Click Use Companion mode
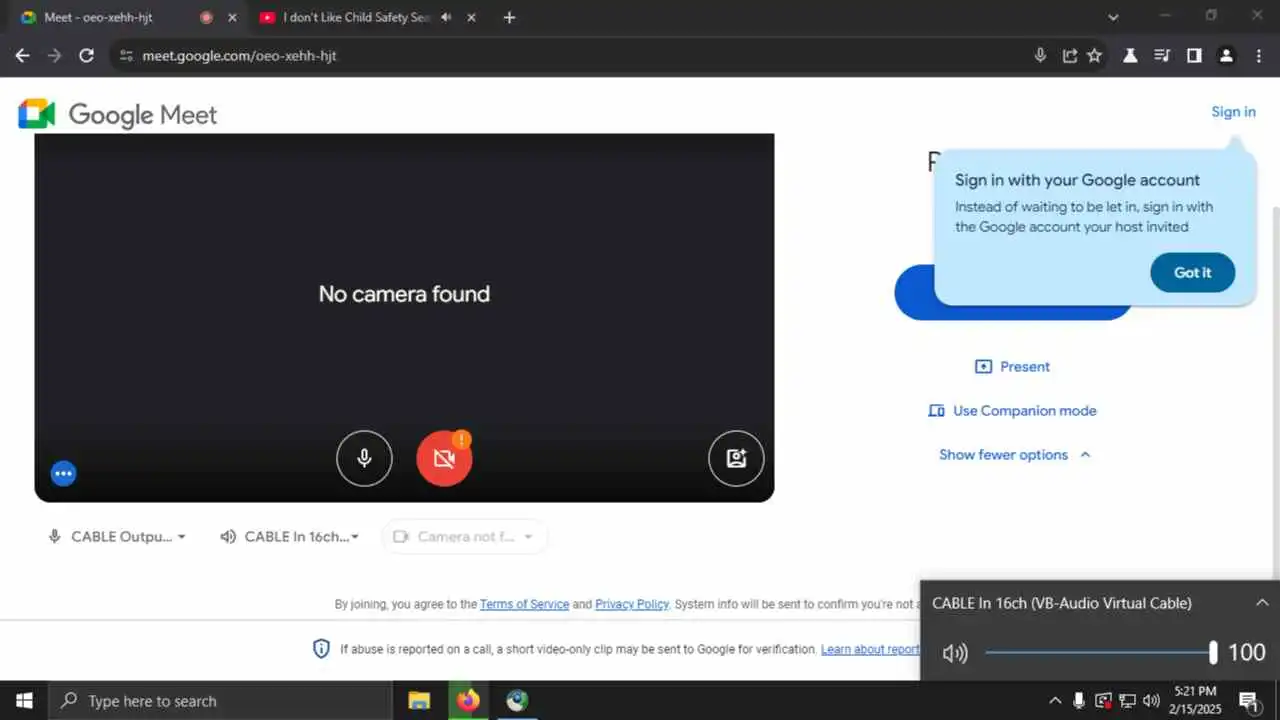The image size is (1280, 720). click(x=1012, y=411)
